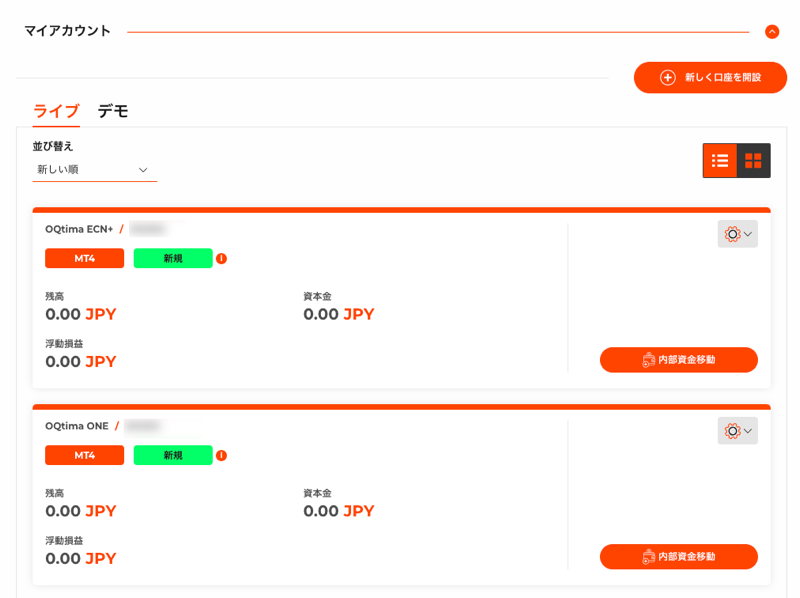This screenshot has width=800, height=598.
Task: Open gear settings for OQtima ECN+ account
Action: click(738, 234)
